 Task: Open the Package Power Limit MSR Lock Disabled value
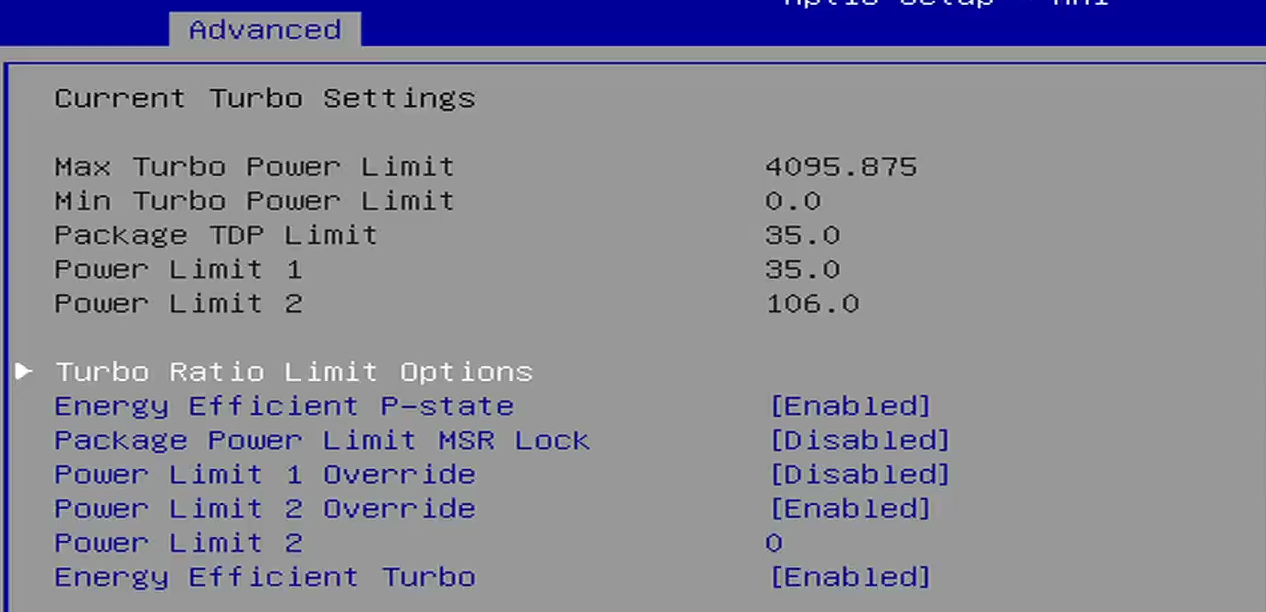pyautogui.click(x=859, y=440)
